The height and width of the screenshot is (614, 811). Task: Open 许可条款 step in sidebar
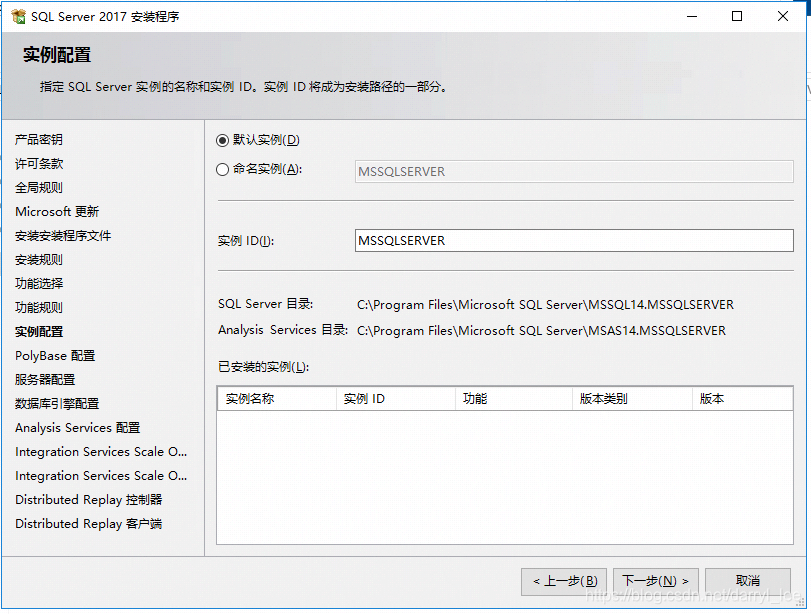point(39,163)
